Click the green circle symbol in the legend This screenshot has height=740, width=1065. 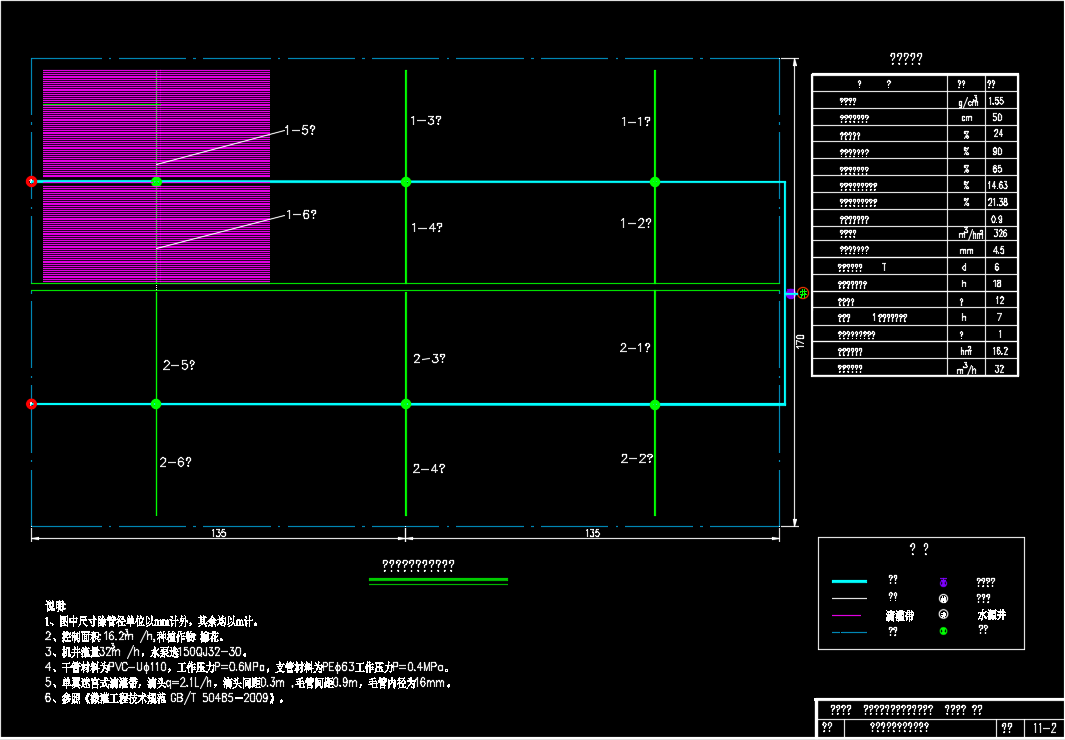coord(943,631)
